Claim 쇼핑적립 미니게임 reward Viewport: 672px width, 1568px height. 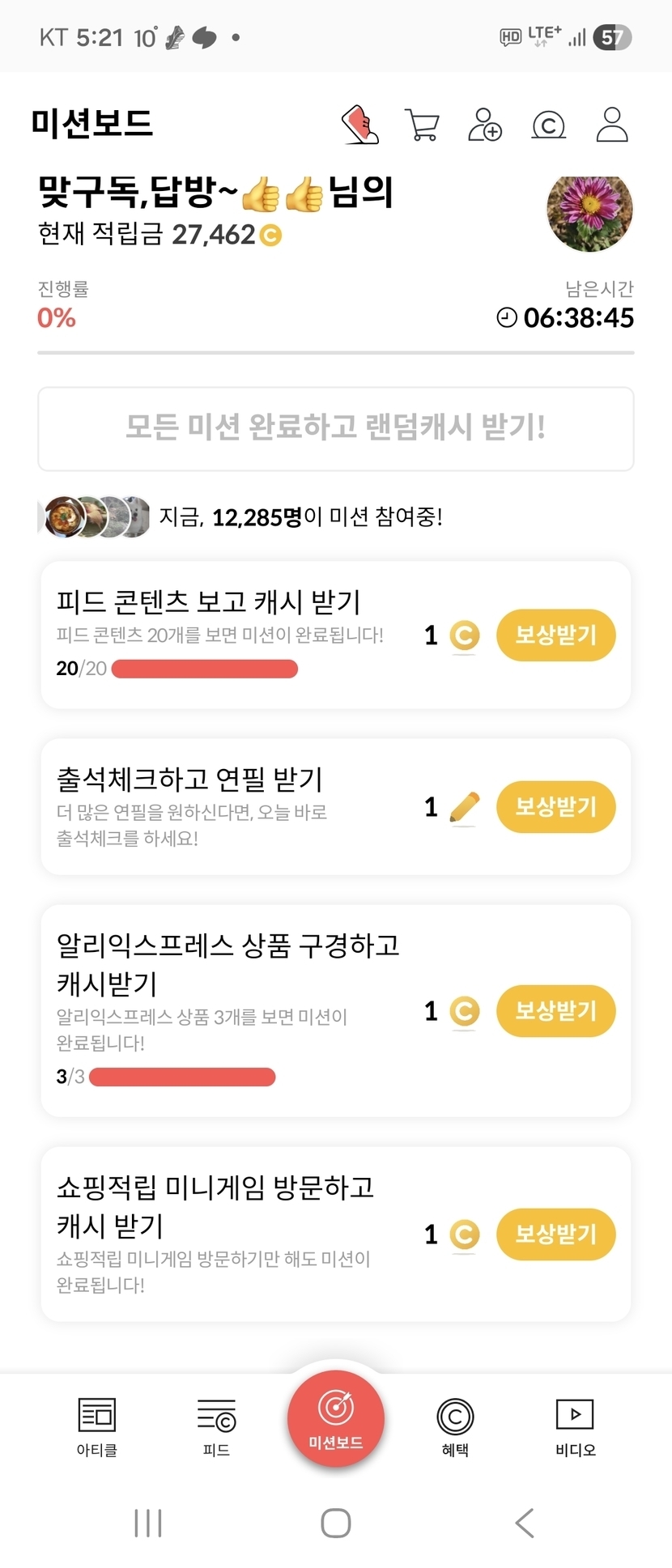555,1234
